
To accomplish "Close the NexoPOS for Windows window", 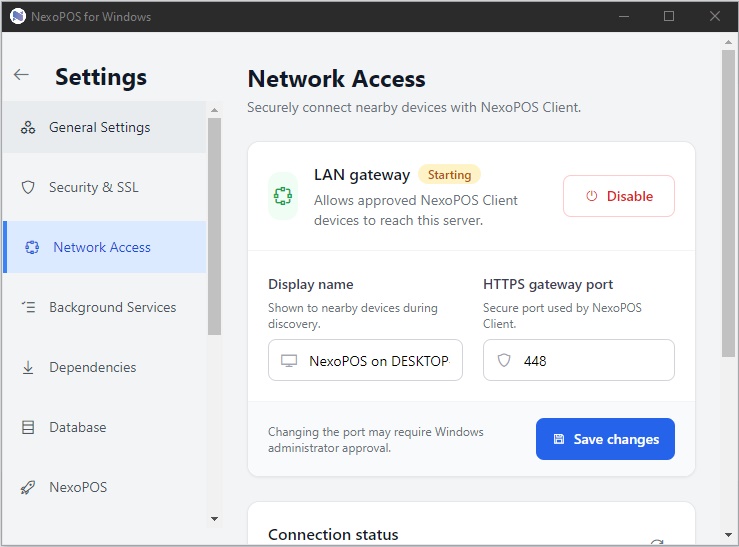I will pos(714,16).
